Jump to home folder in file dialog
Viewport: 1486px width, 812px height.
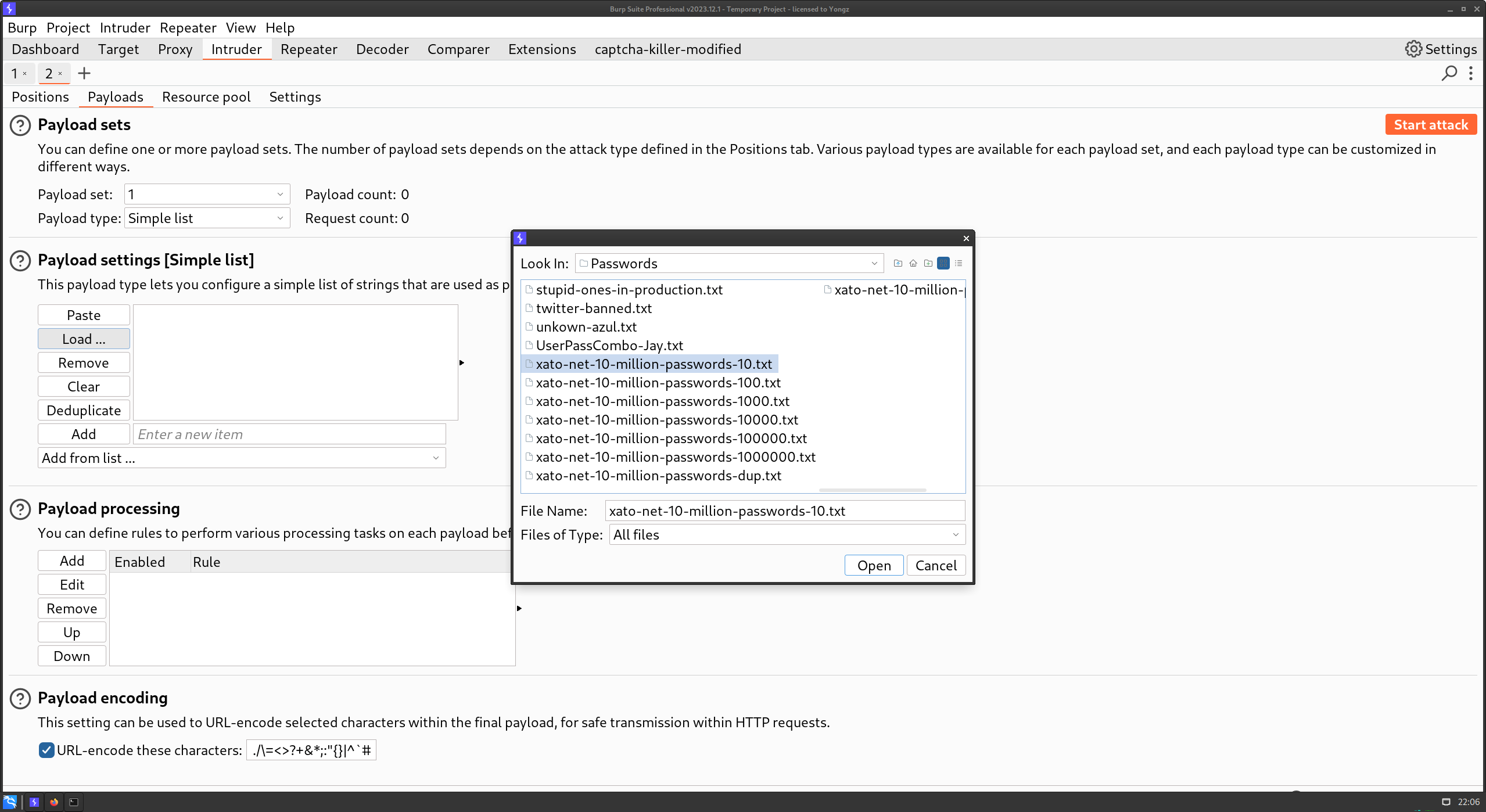pos(913,263)
